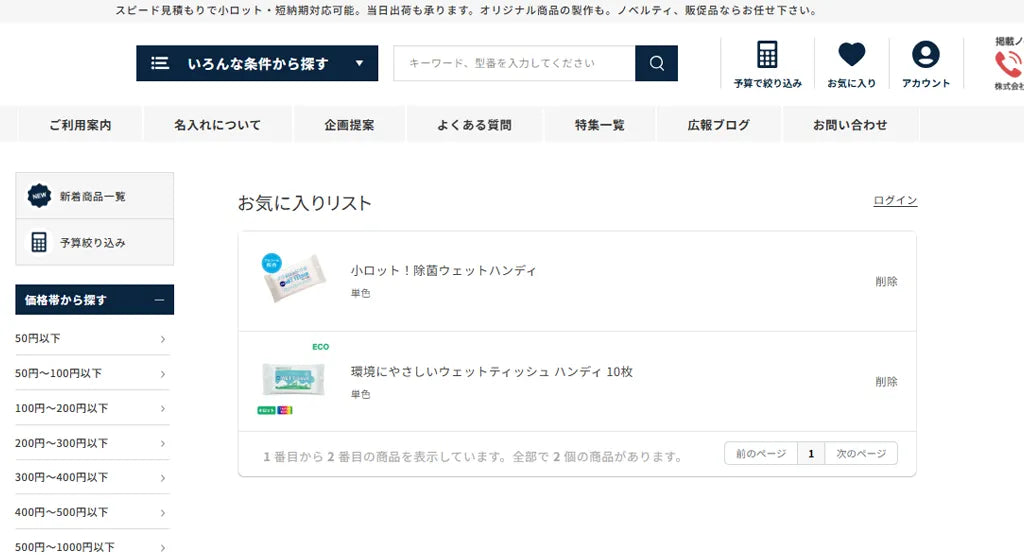Go to the よくある質問 menu
The image size is (1024, 555).
[x=474, y=125]
